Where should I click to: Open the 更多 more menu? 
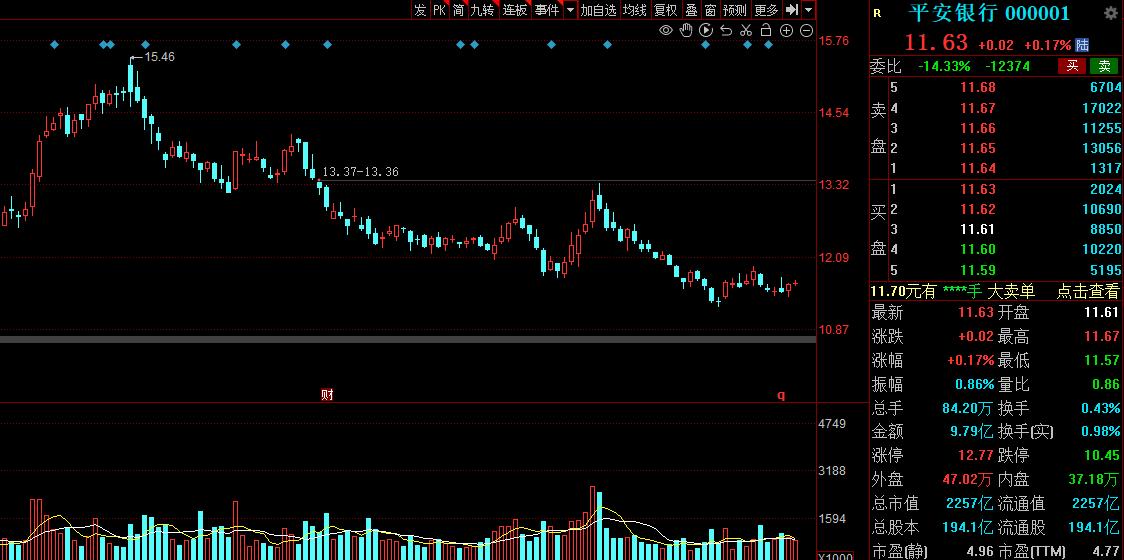click(766, 10)
